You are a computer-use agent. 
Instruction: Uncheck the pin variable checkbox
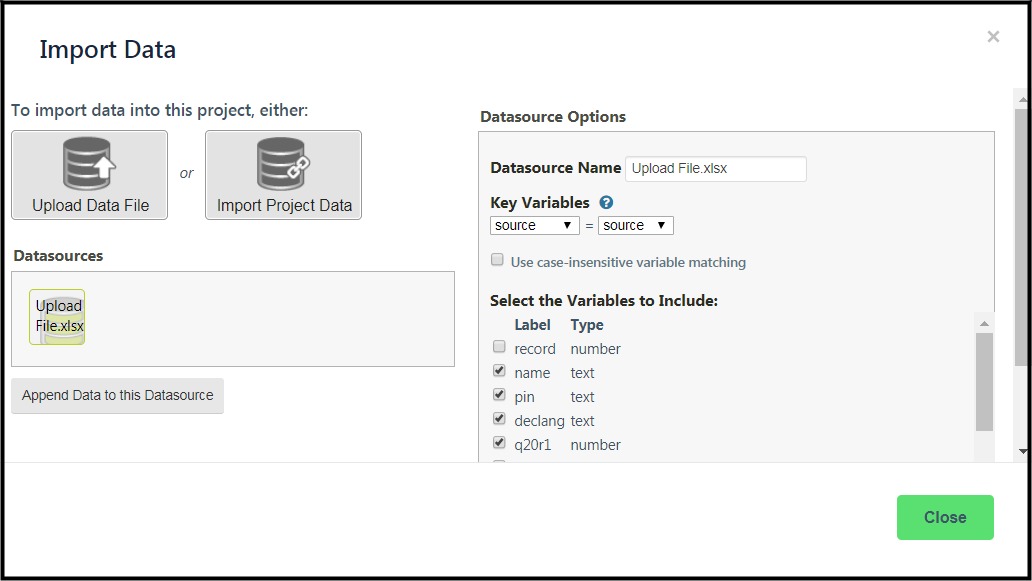(x=500, y=395)
